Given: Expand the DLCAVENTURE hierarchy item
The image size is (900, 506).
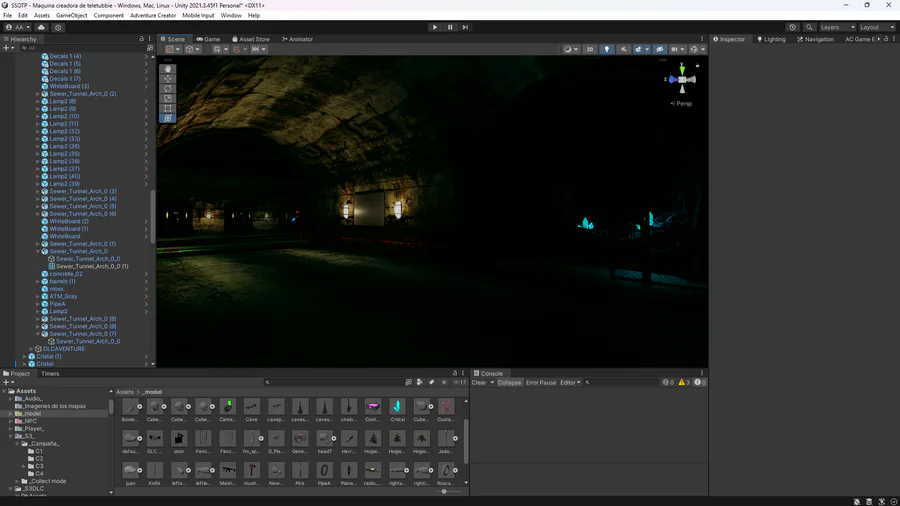Looking at the screenshot, I should coord(31,349).
